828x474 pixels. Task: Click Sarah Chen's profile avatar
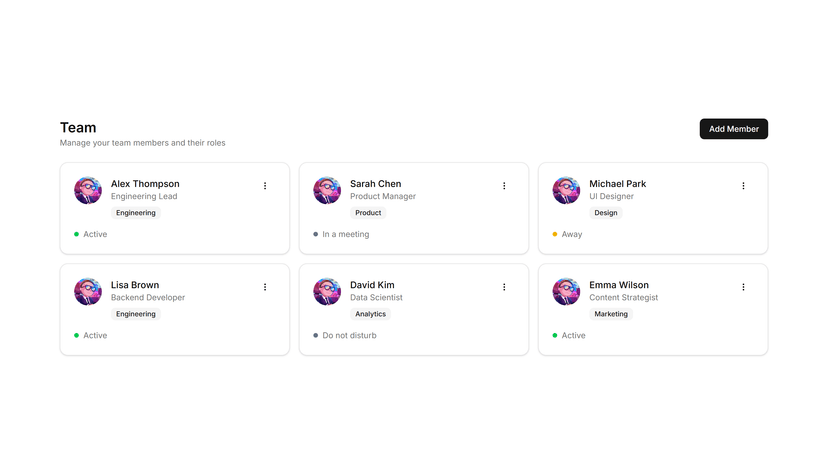(x=327, y=190)
